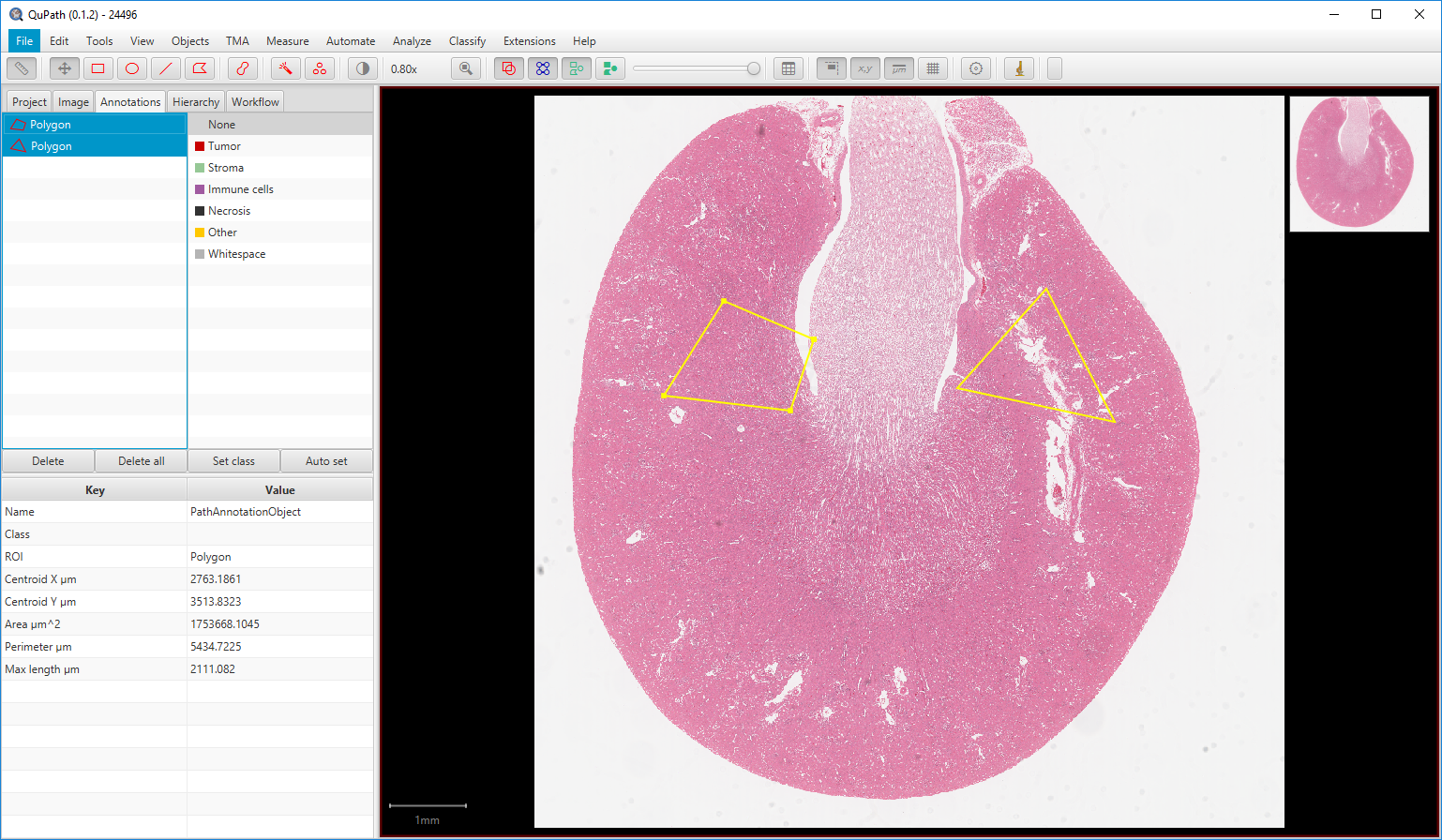Choose the Line drawing tool
Screen dimensions: 1442x840
coord(166,67)
